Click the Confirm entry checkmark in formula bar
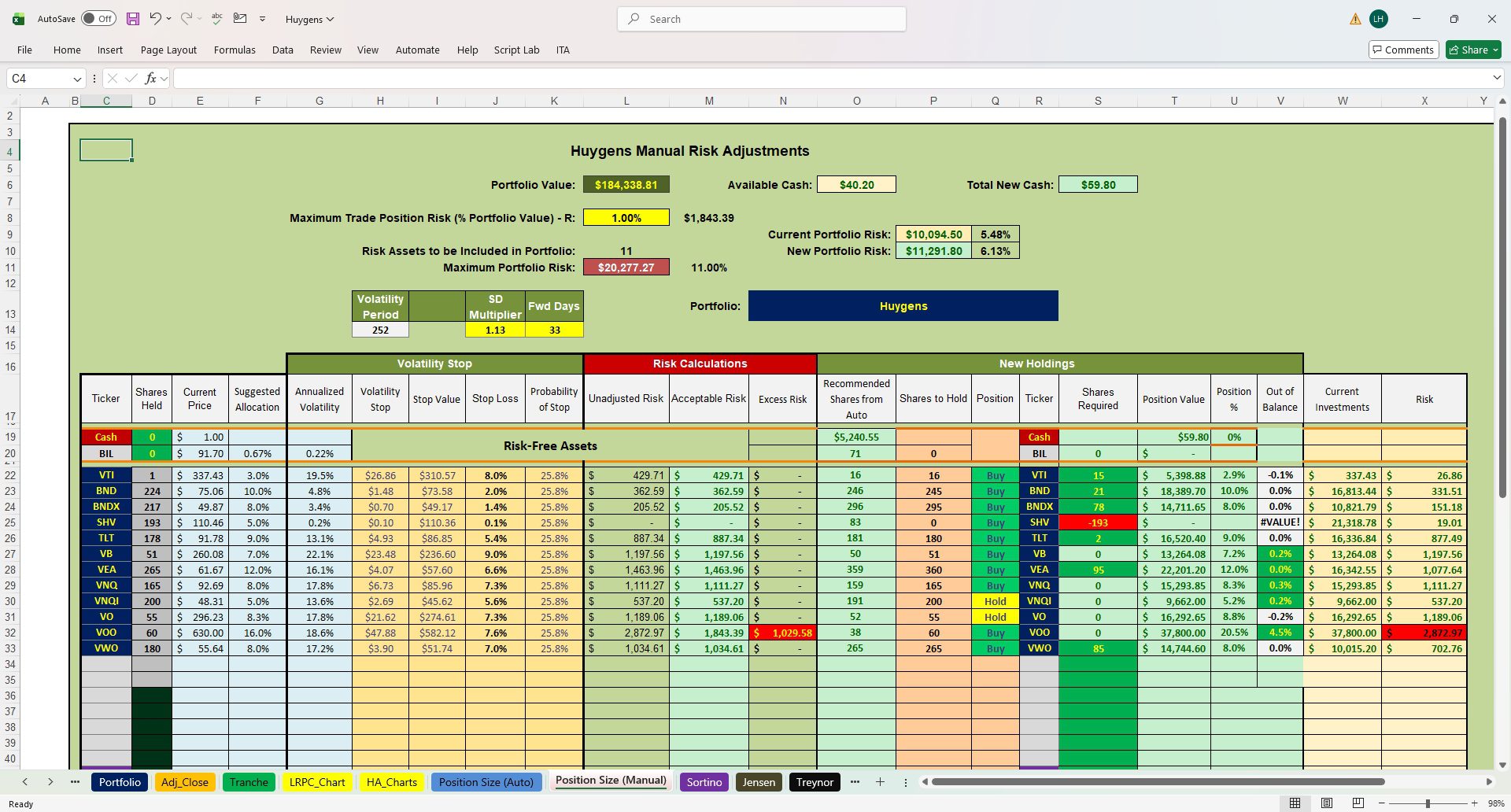1511x812 pixels. pyautogui.click(x=131, y=78)
